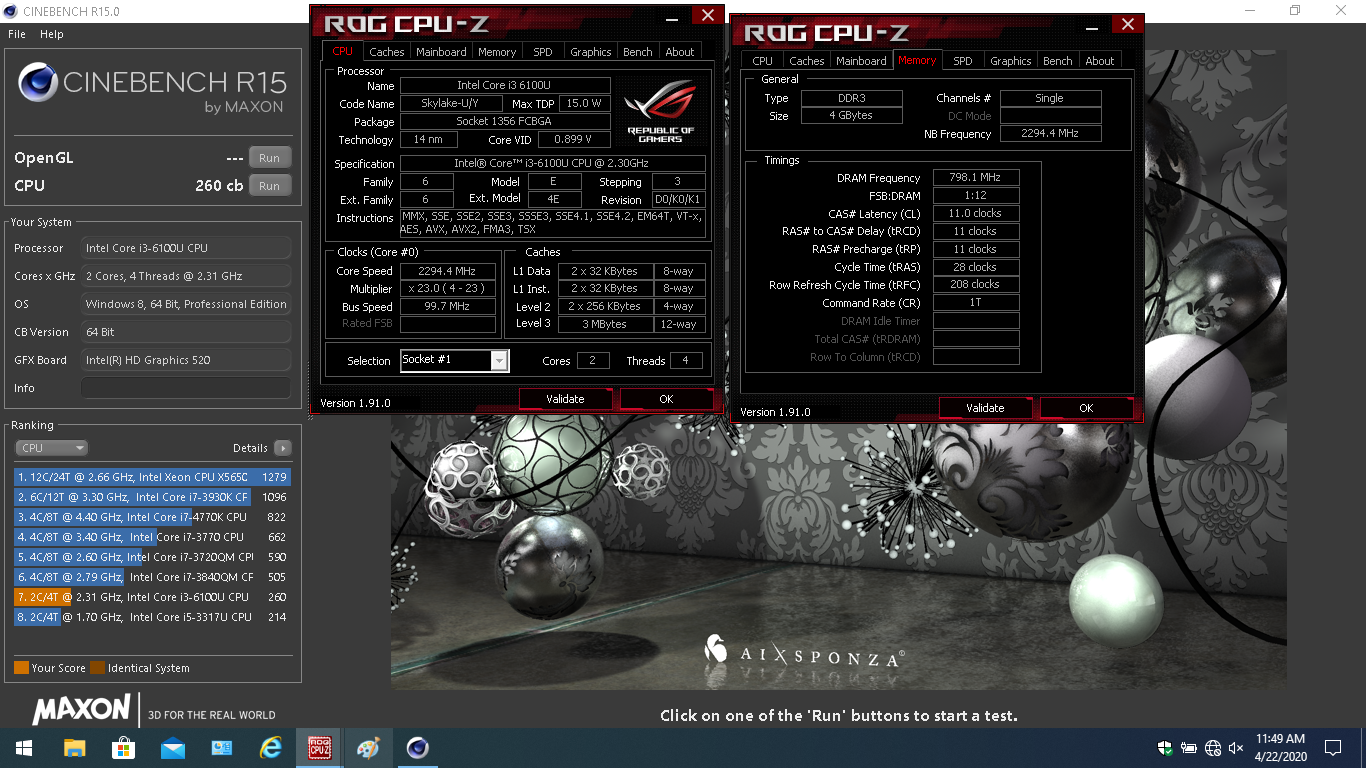Switch to Graphics tab in right CPU-Z window

tap(1011, 61)
